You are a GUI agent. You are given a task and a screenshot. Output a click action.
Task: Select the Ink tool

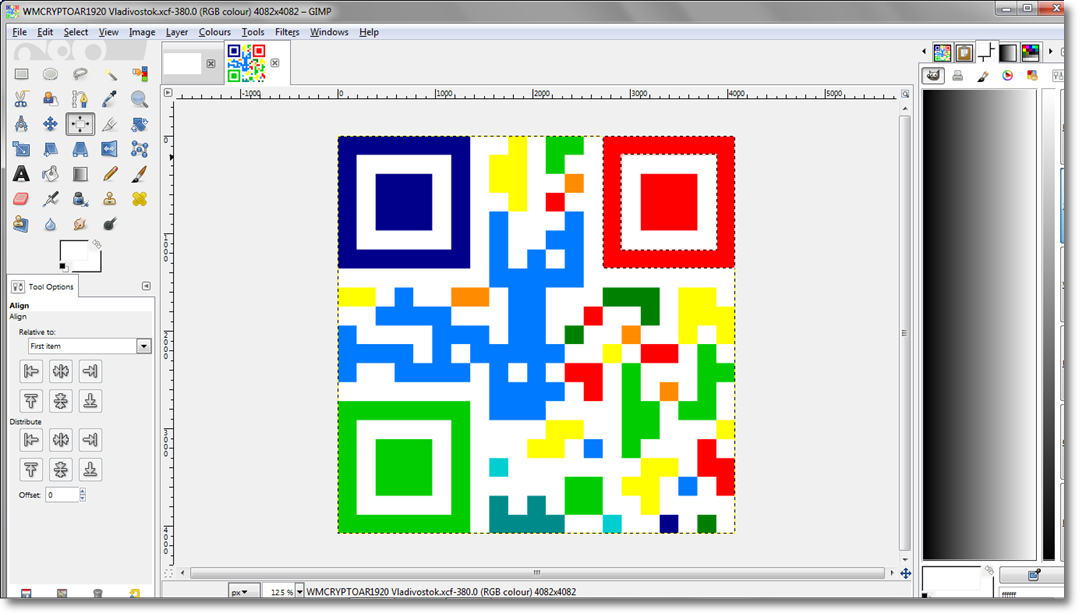[x=80, y=199]
